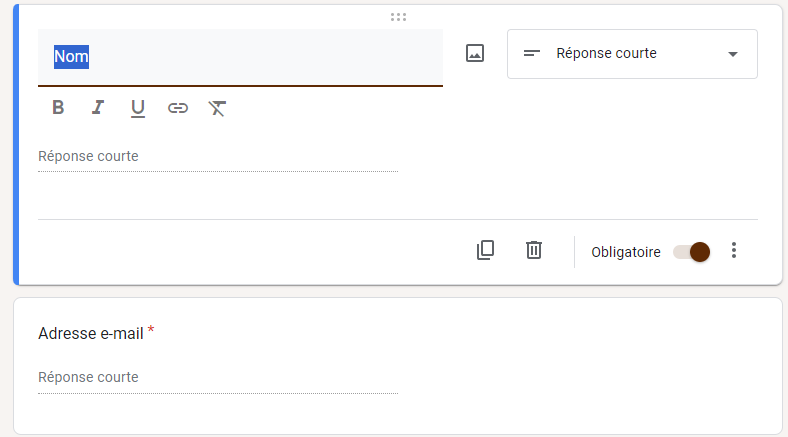Image resolution: width=788 pixels, height=437 pixels.
Task: Click the short-lines icon in the type selector
Action: [x=532, y=54]
